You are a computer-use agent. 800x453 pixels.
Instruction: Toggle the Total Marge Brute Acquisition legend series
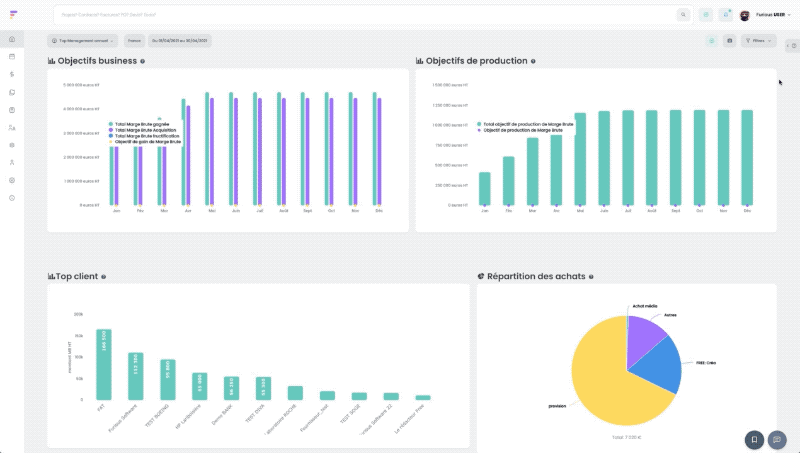pyautogui.click(x=142, y=130)
